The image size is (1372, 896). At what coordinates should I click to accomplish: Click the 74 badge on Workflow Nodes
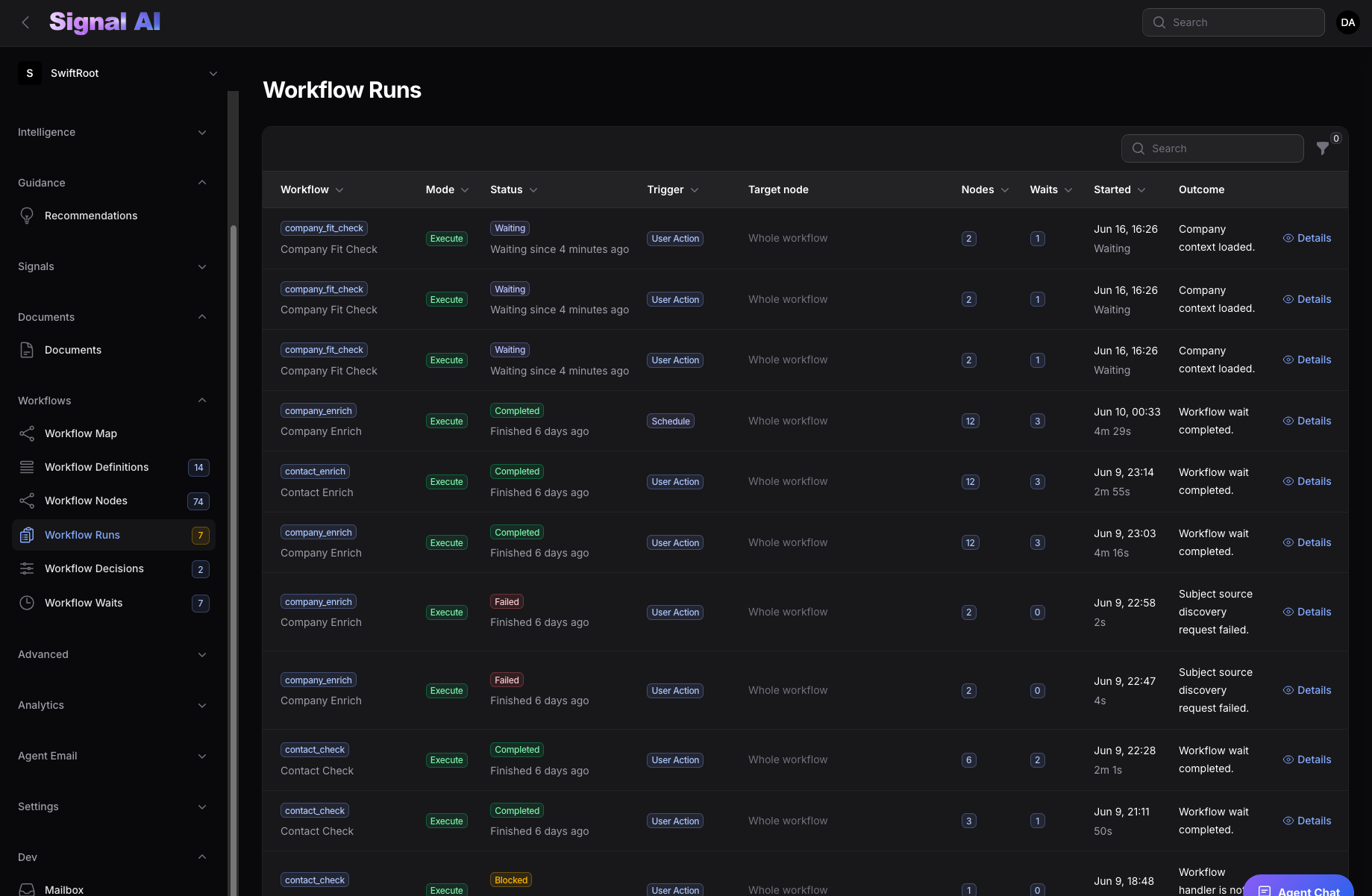click(x=198, y=501)
